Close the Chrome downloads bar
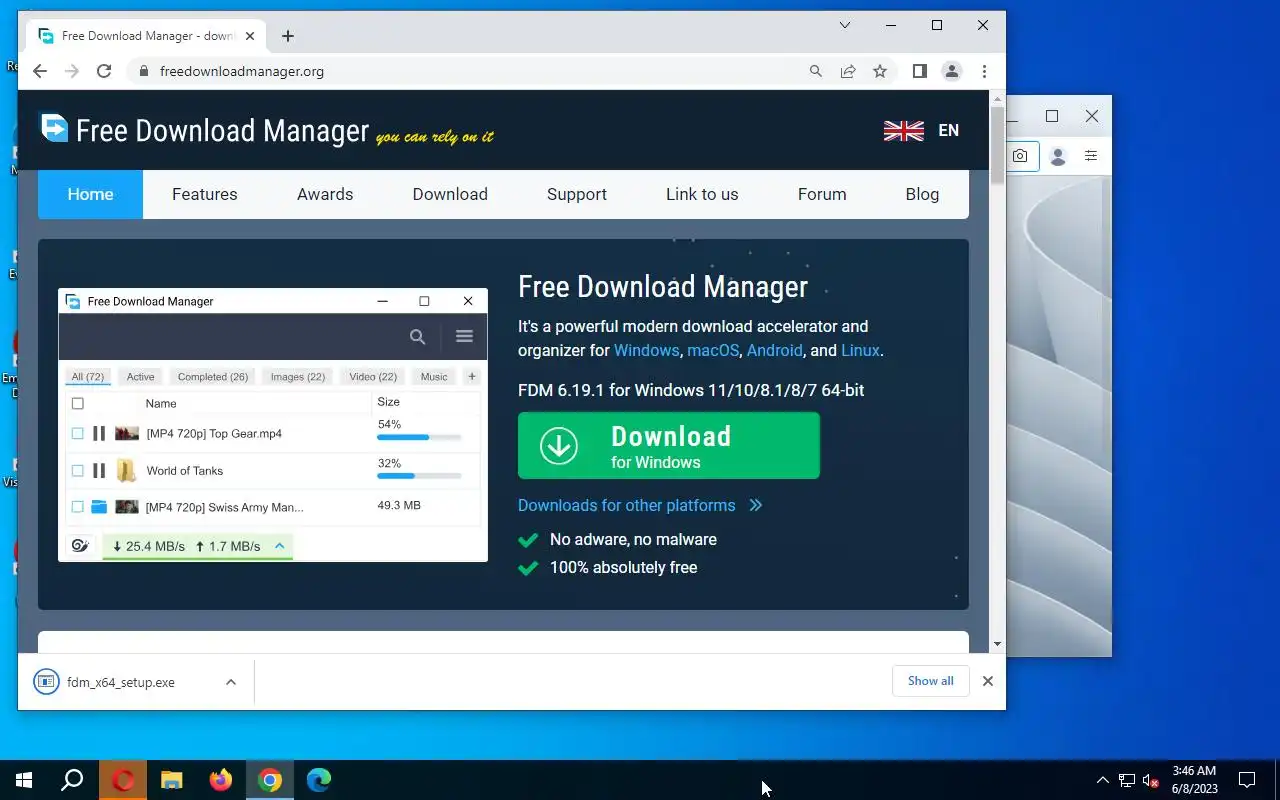Image resolution: width=1280 pixels, height=800 pixels. (x=988, y=681)
